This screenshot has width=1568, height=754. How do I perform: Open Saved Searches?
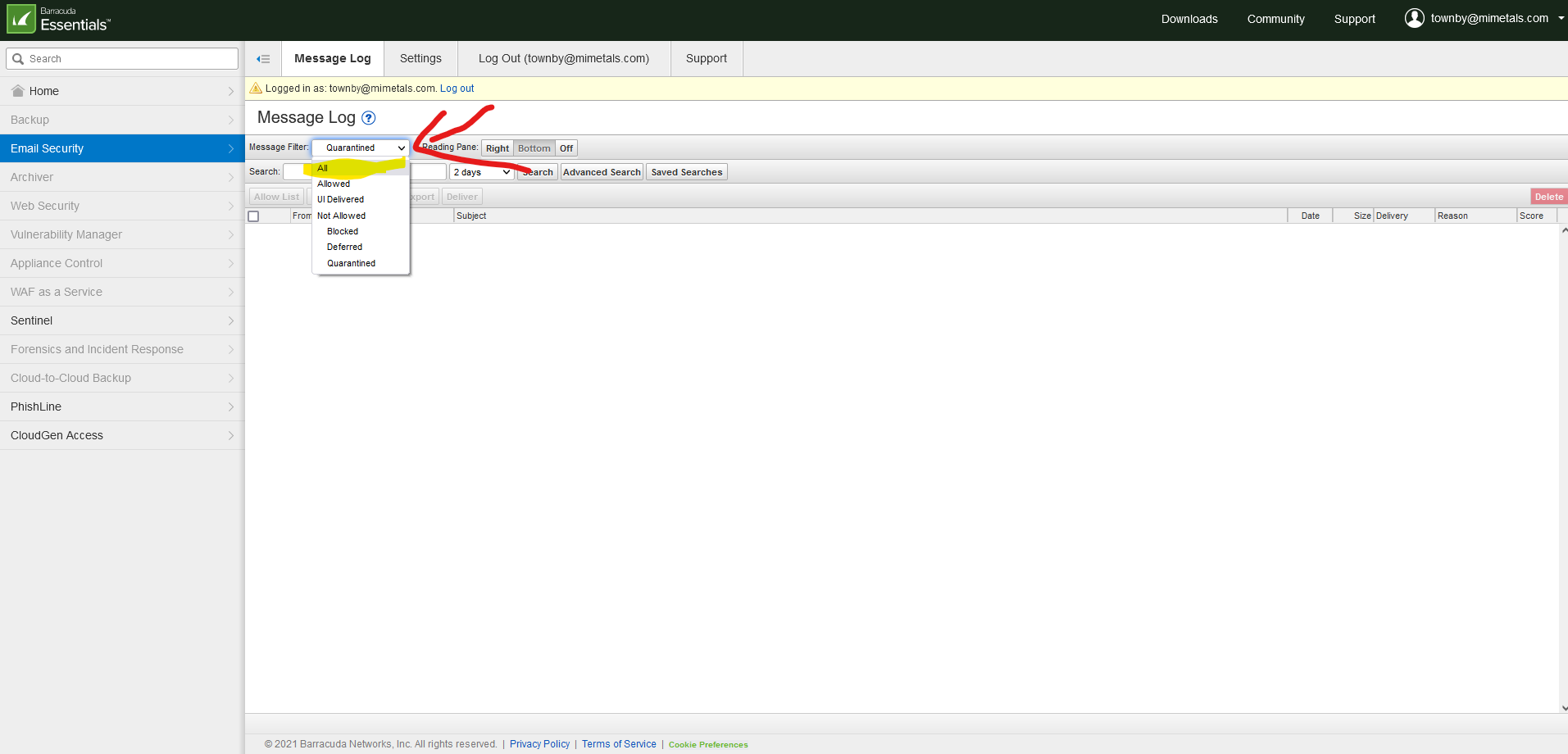click(687, 172)
